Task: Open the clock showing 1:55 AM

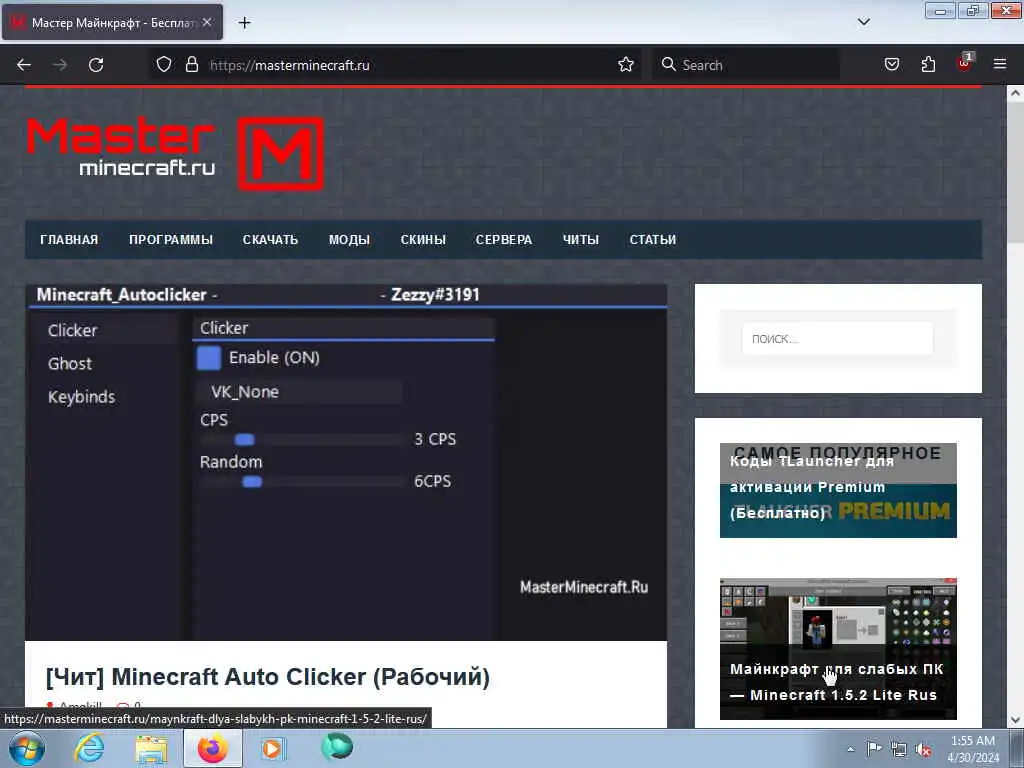Action: [x=973, y=749]
